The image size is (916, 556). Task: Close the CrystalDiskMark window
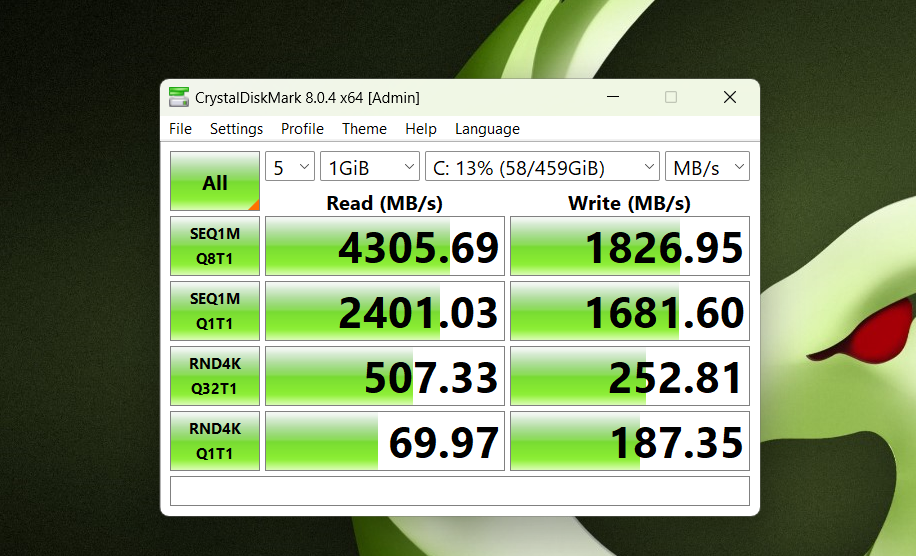click(x=730, y=97)
